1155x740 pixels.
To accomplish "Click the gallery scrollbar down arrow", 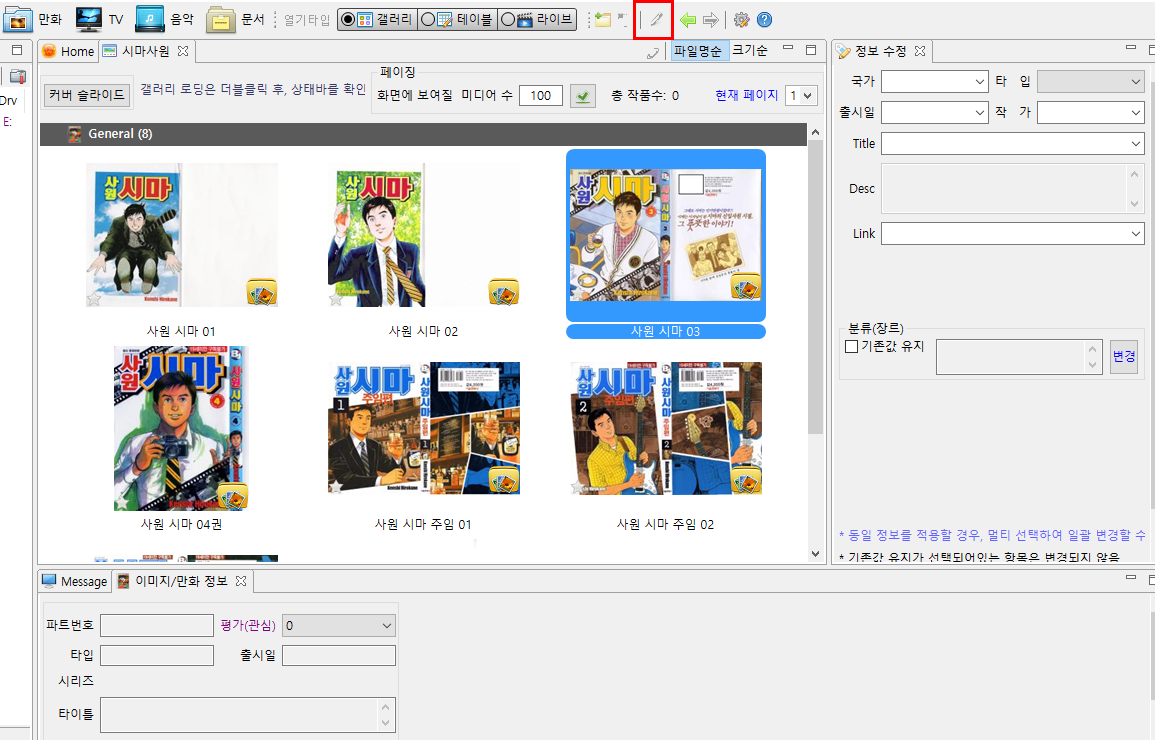I will [x=815, y=554].
